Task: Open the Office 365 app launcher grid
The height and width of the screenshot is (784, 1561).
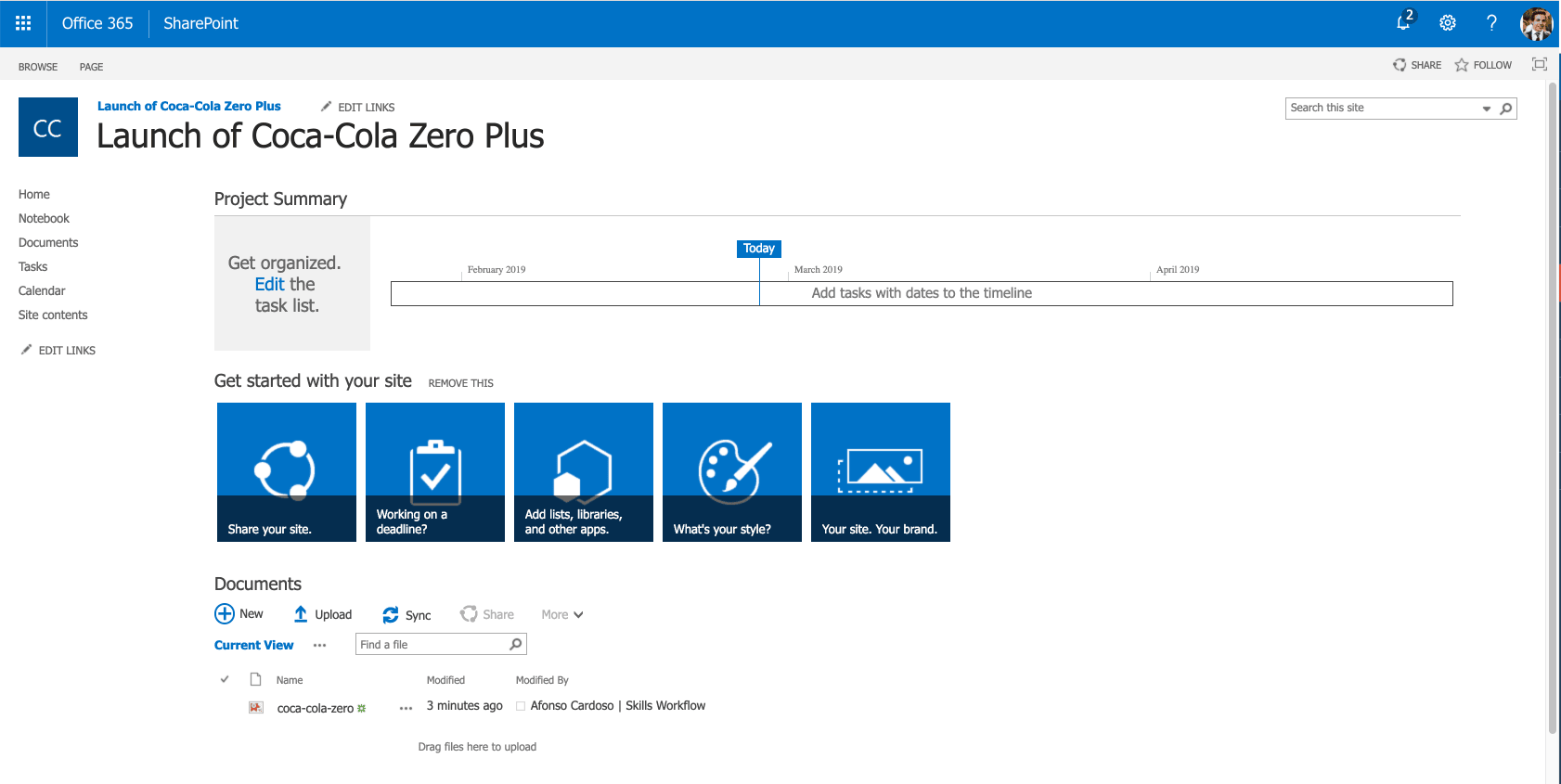Action: pyautogui.click(x=23, y=23)
